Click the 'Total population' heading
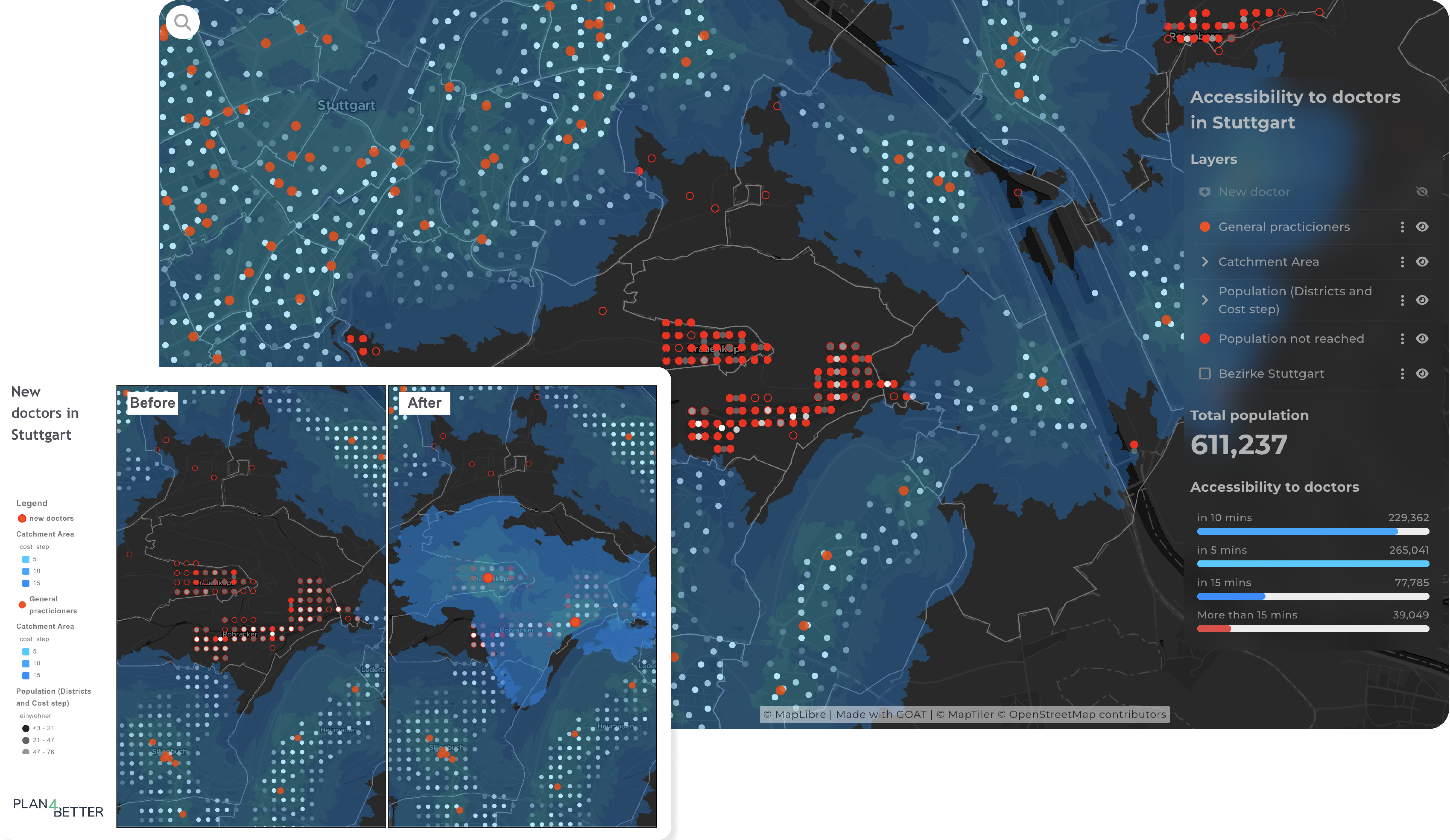 [x=1249, y=415]
